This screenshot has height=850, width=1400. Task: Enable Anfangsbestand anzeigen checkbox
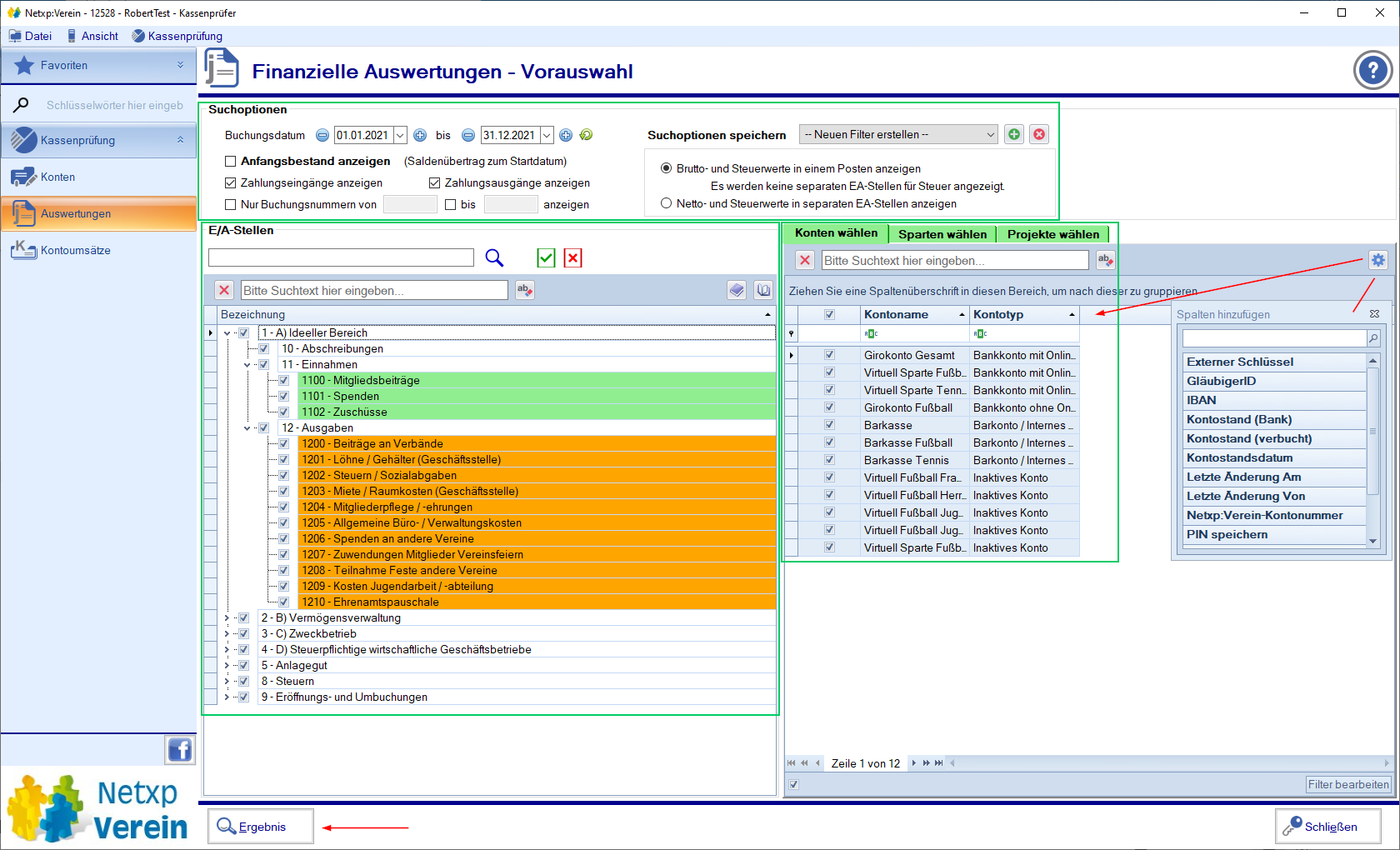(x=231, y=162)
